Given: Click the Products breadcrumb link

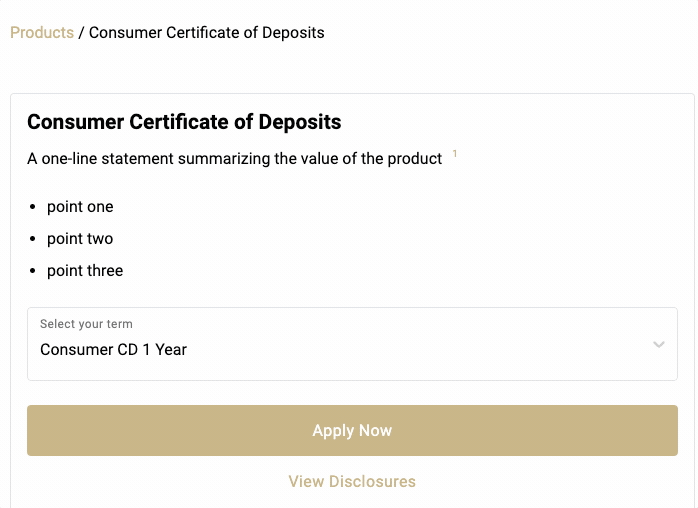Looking at the screenshot, I should click(x=42, y=33).
